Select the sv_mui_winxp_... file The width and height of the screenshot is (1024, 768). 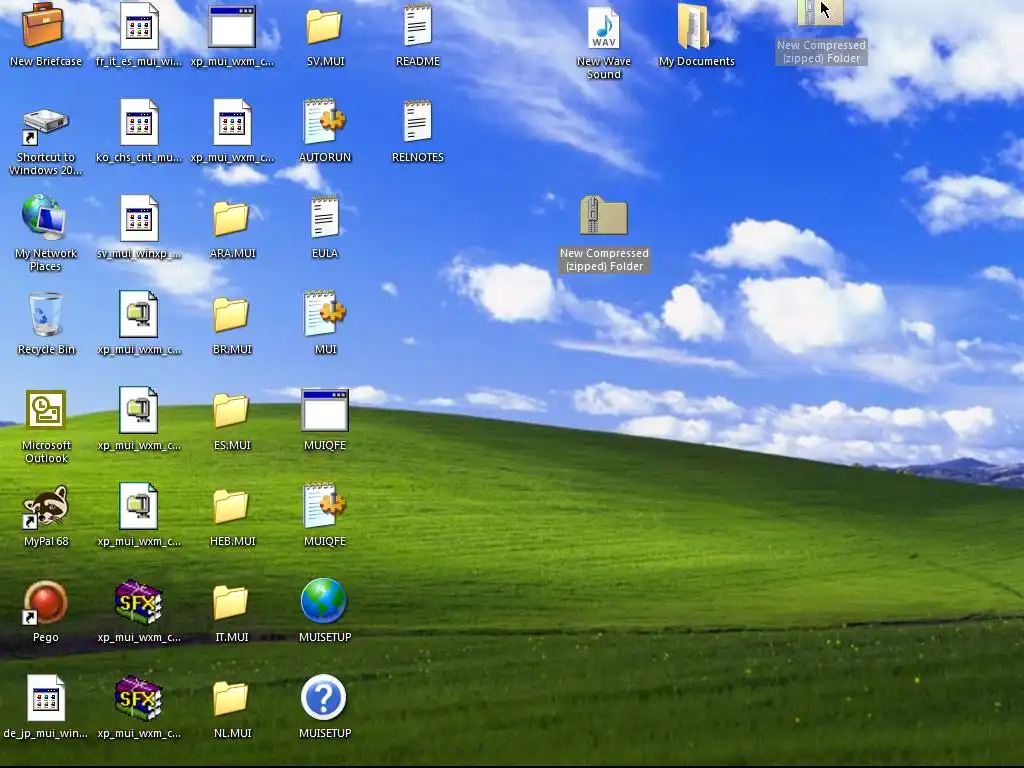pos(138,218)
